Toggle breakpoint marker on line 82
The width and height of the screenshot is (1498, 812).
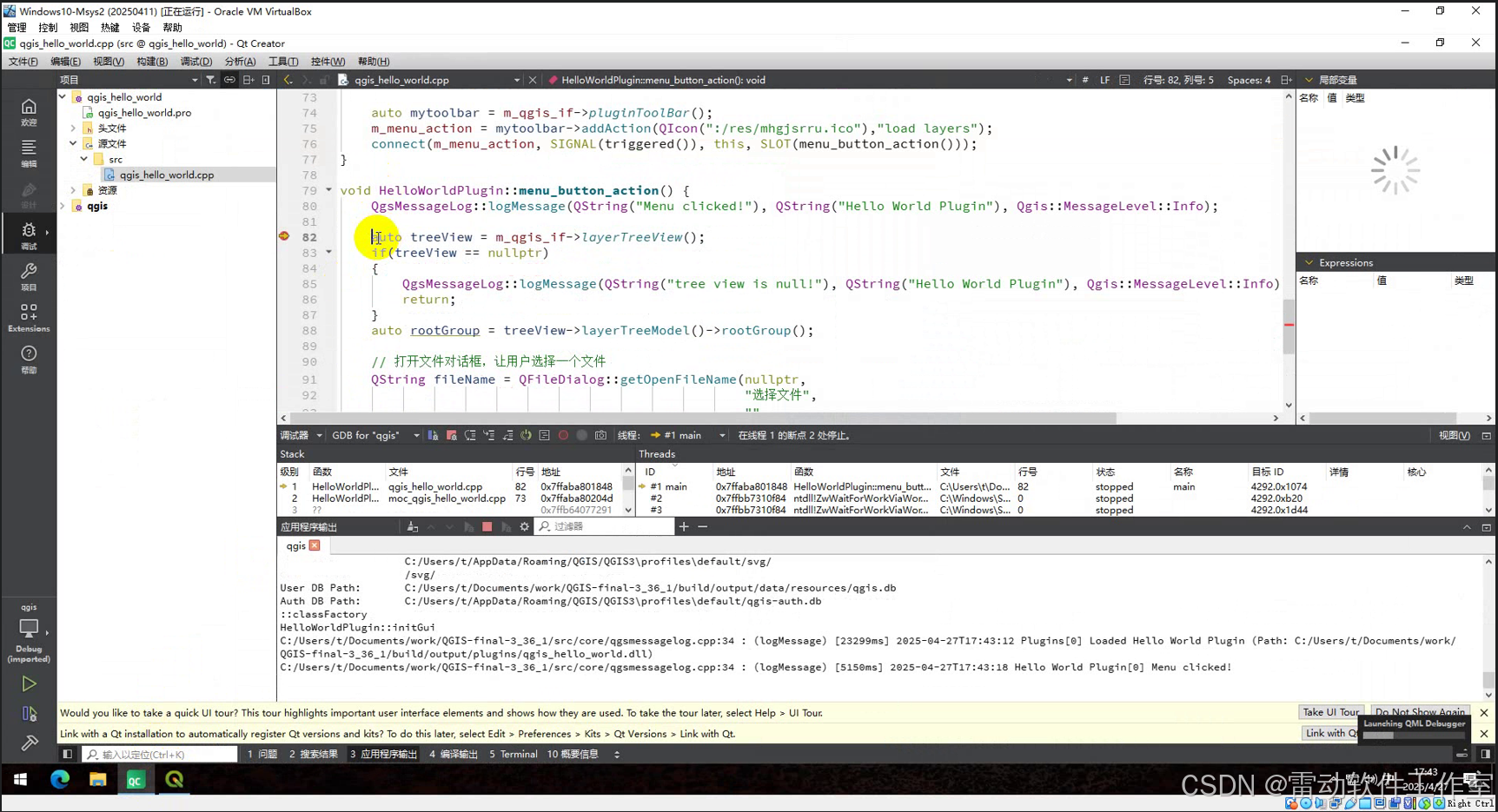point(284,236)
